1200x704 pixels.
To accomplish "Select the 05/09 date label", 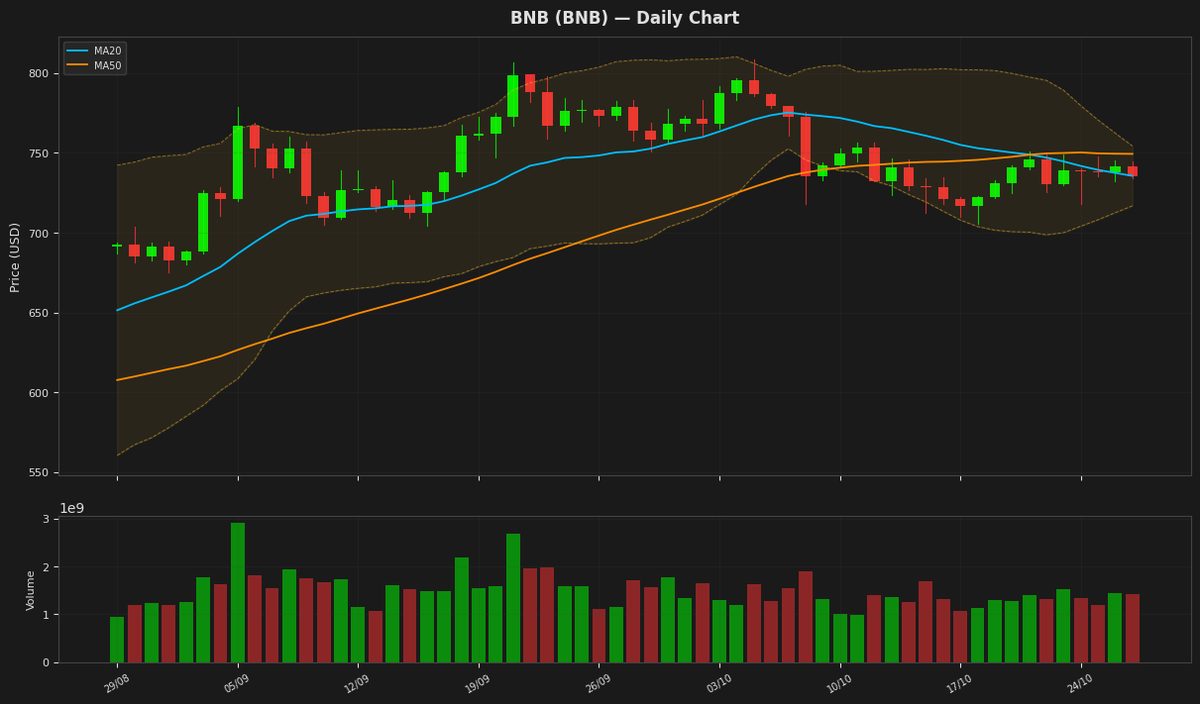I will point(236,683).
